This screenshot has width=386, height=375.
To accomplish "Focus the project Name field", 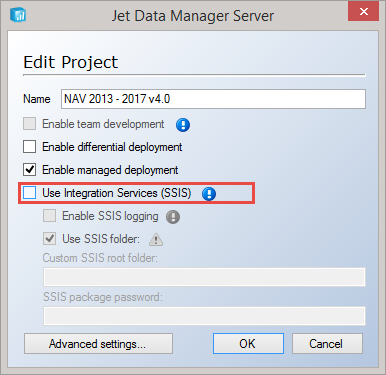I will click(x=213, y=99).
